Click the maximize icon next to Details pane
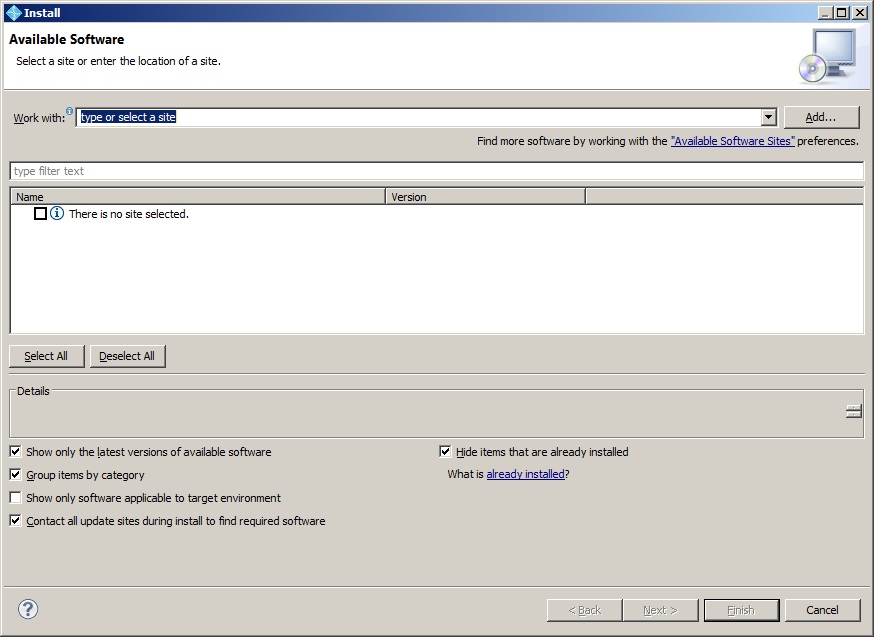Image resolution: width=874 pixels, height=637 pixels. point(853,409)
